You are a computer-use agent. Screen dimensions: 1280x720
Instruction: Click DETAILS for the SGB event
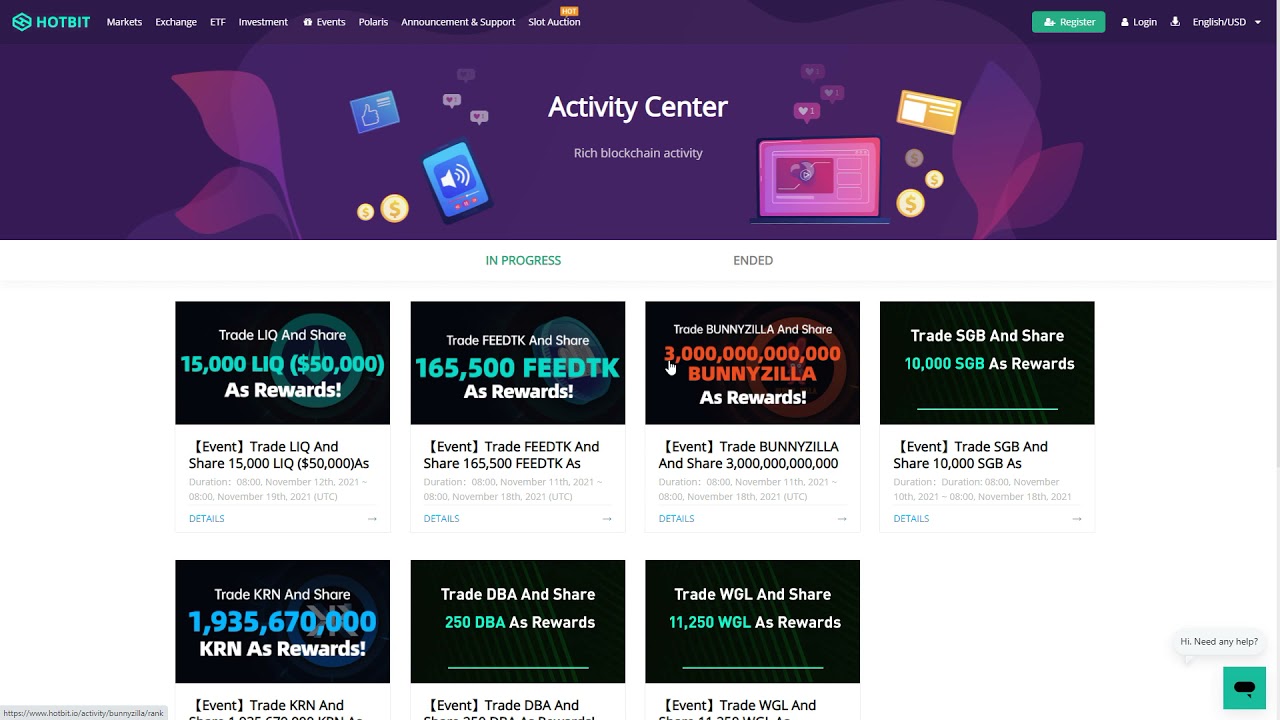[x=911, y=518]
